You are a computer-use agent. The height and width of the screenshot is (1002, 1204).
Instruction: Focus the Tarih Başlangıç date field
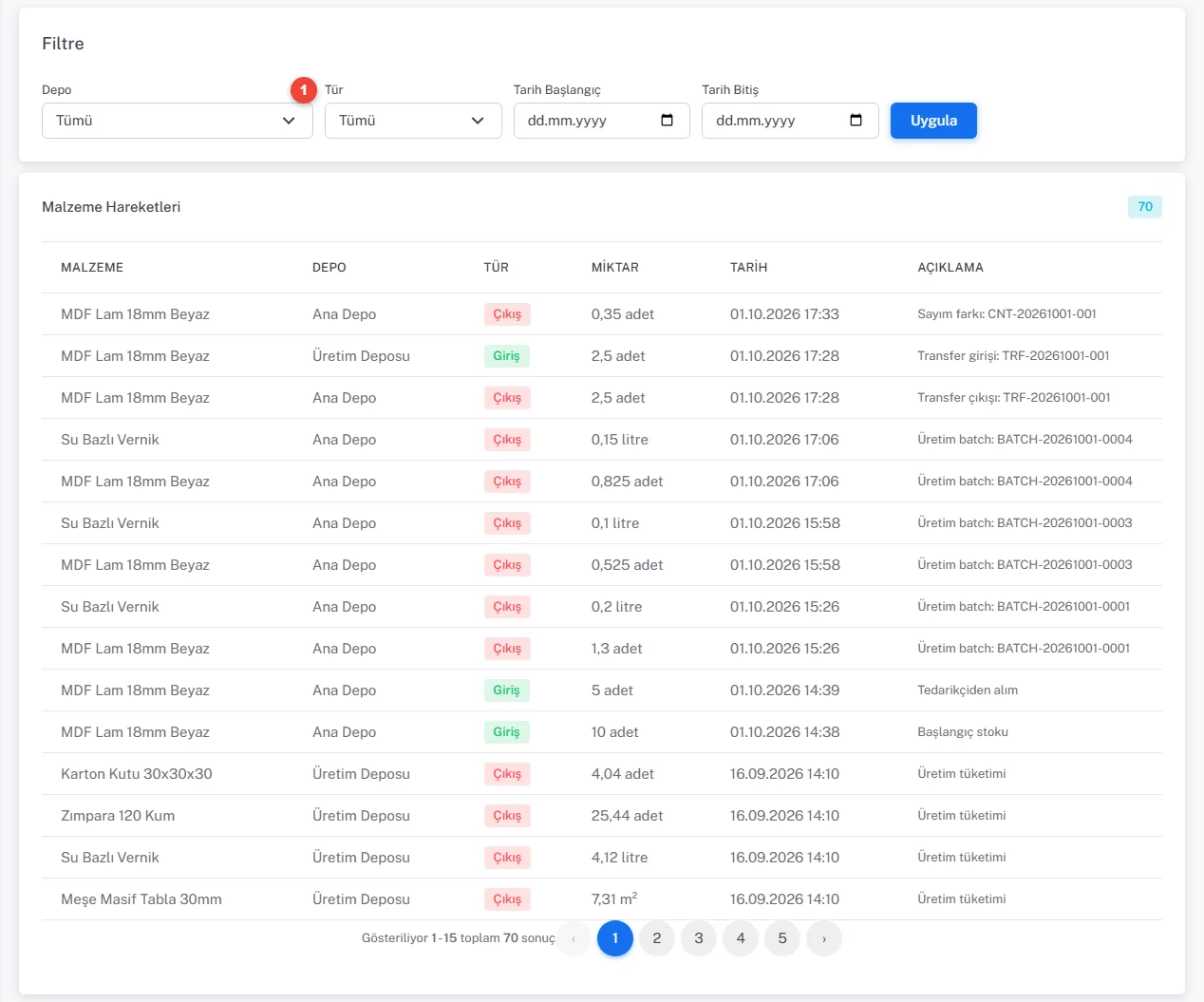(601, 121)
